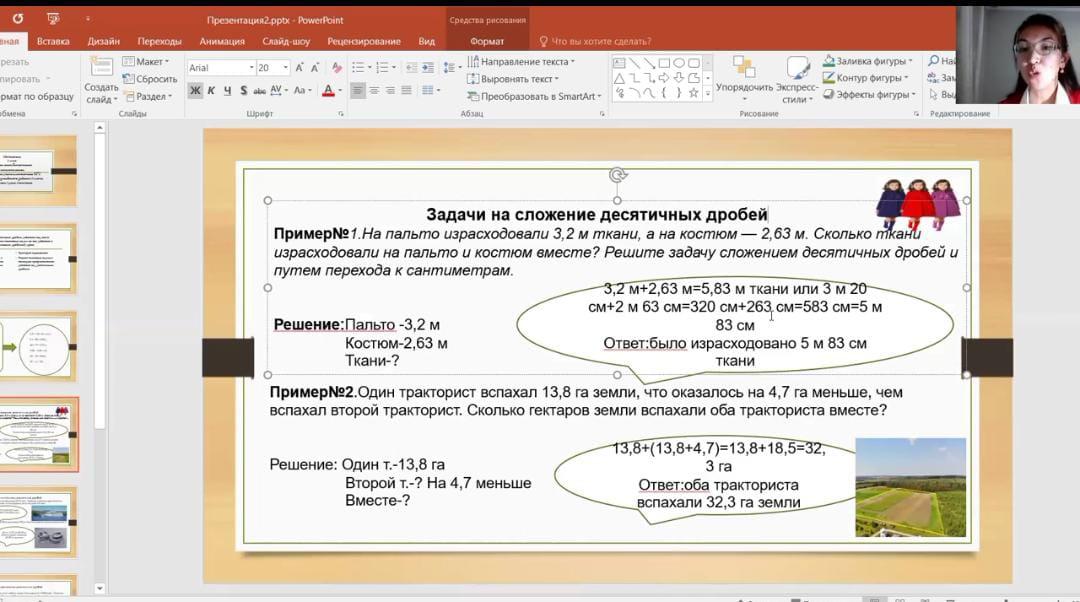Select the star shape in the gallery

coord(692,92)
